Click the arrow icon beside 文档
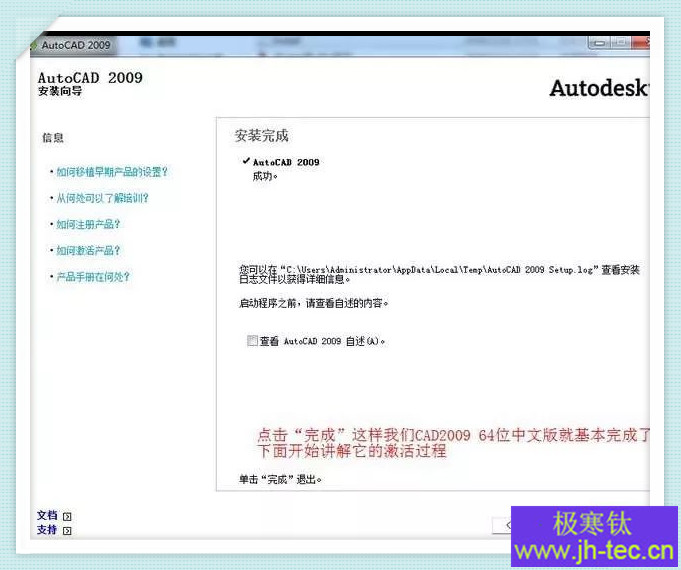The height and width of the screenshot is (570, 681). click(x=67, y=517)
